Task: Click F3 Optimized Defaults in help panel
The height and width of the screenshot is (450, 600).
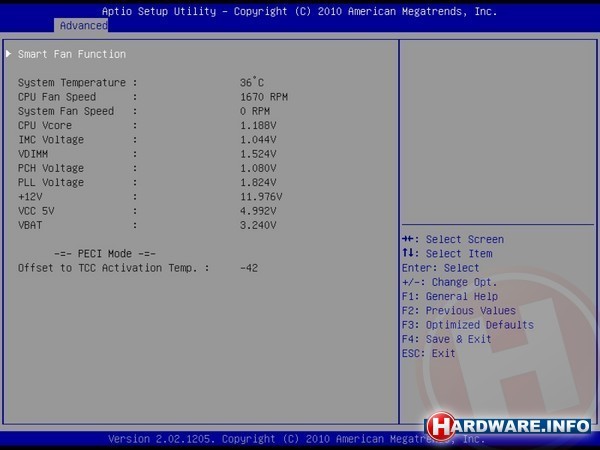Action: coord(467,325)
